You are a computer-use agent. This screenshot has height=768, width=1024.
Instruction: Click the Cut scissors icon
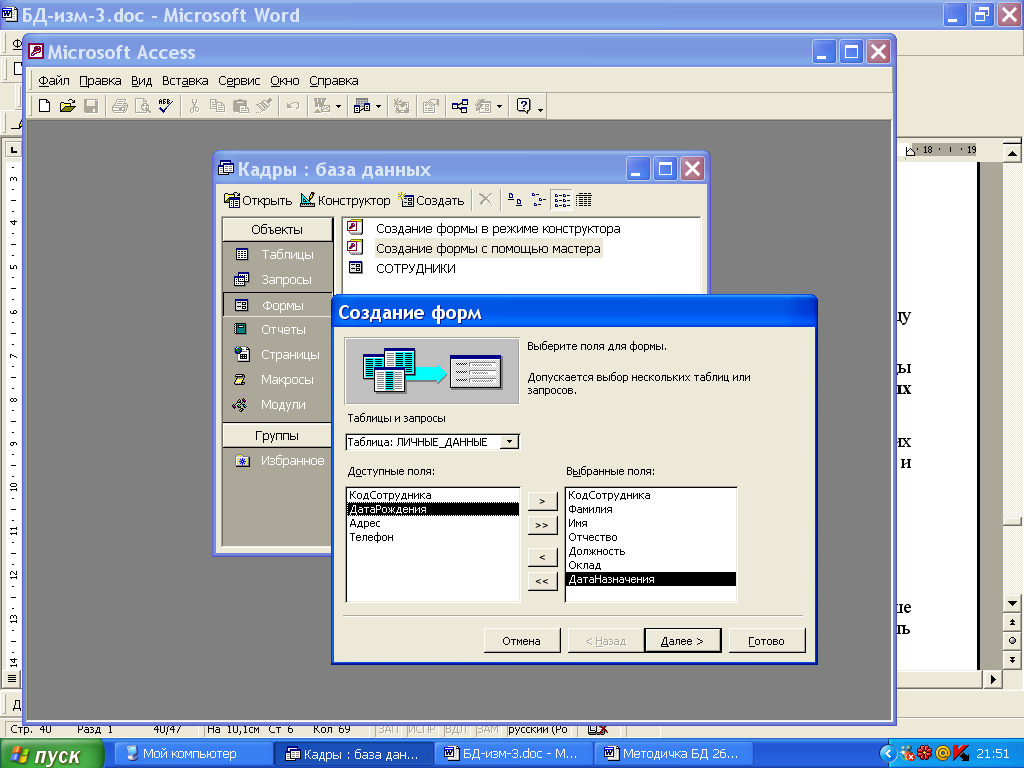pos(194,106)
